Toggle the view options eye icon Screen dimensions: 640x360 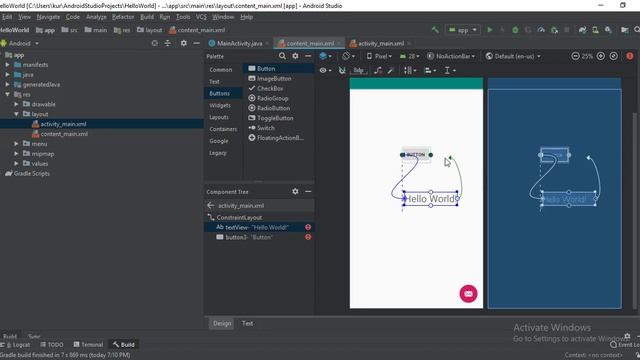pyautogui.click(x=325, y=70)
